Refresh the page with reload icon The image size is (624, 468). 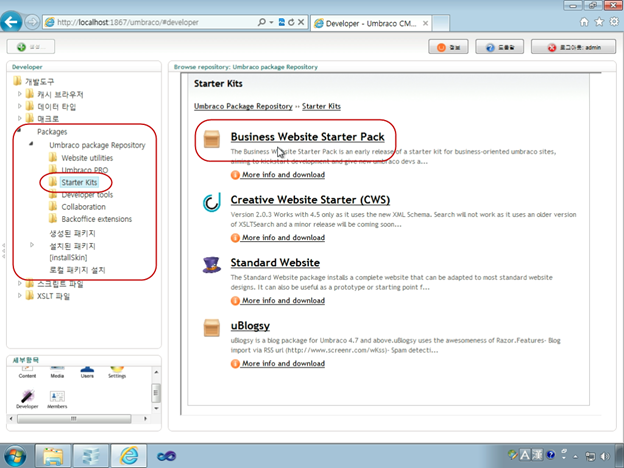point(291,22)
